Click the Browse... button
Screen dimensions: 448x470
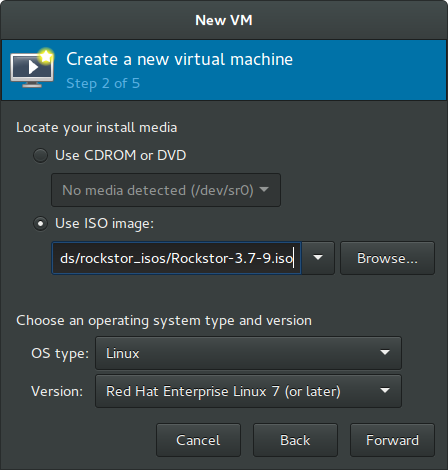pos(387,258)
